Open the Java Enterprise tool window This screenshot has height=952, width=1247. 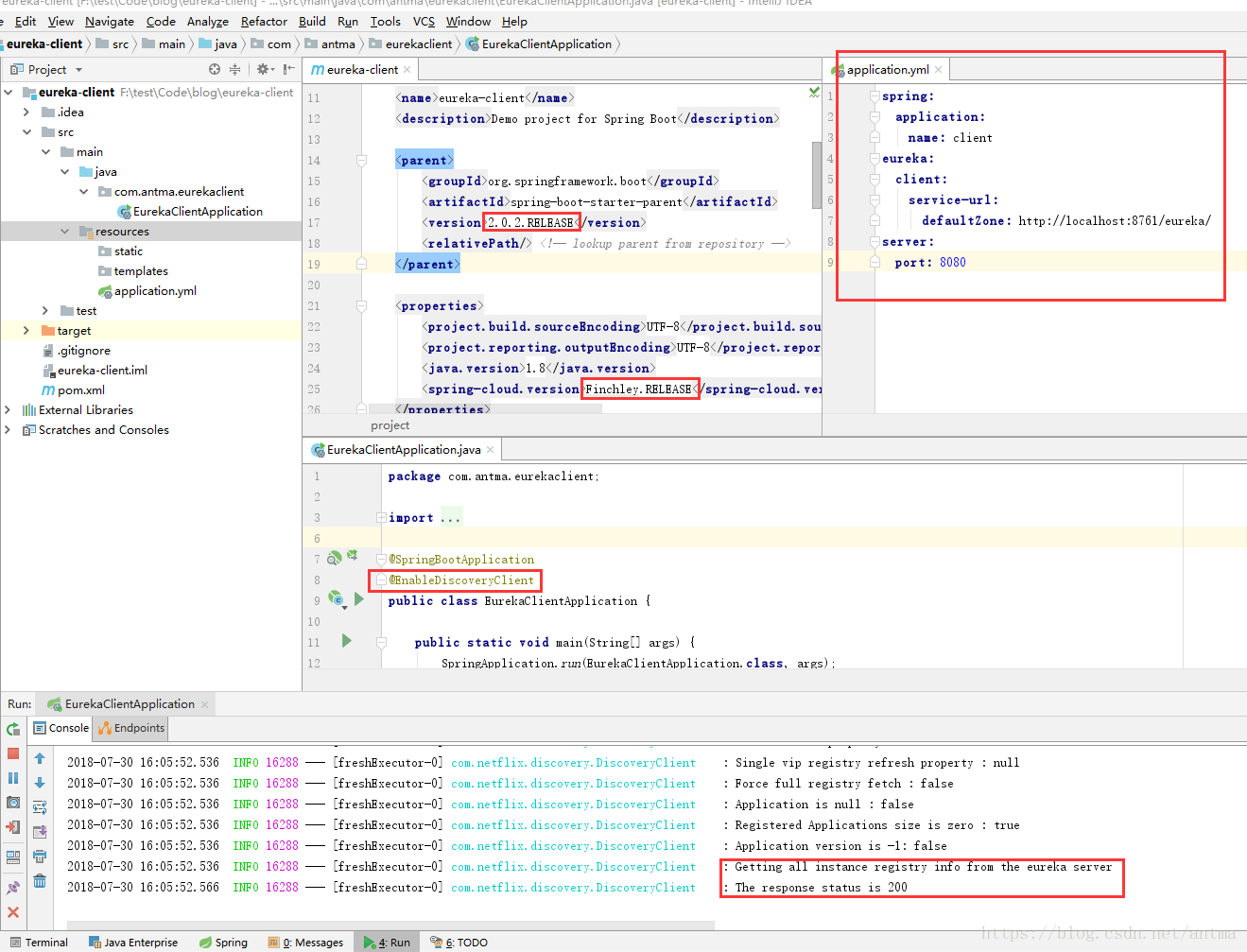[x=132, y=942]
